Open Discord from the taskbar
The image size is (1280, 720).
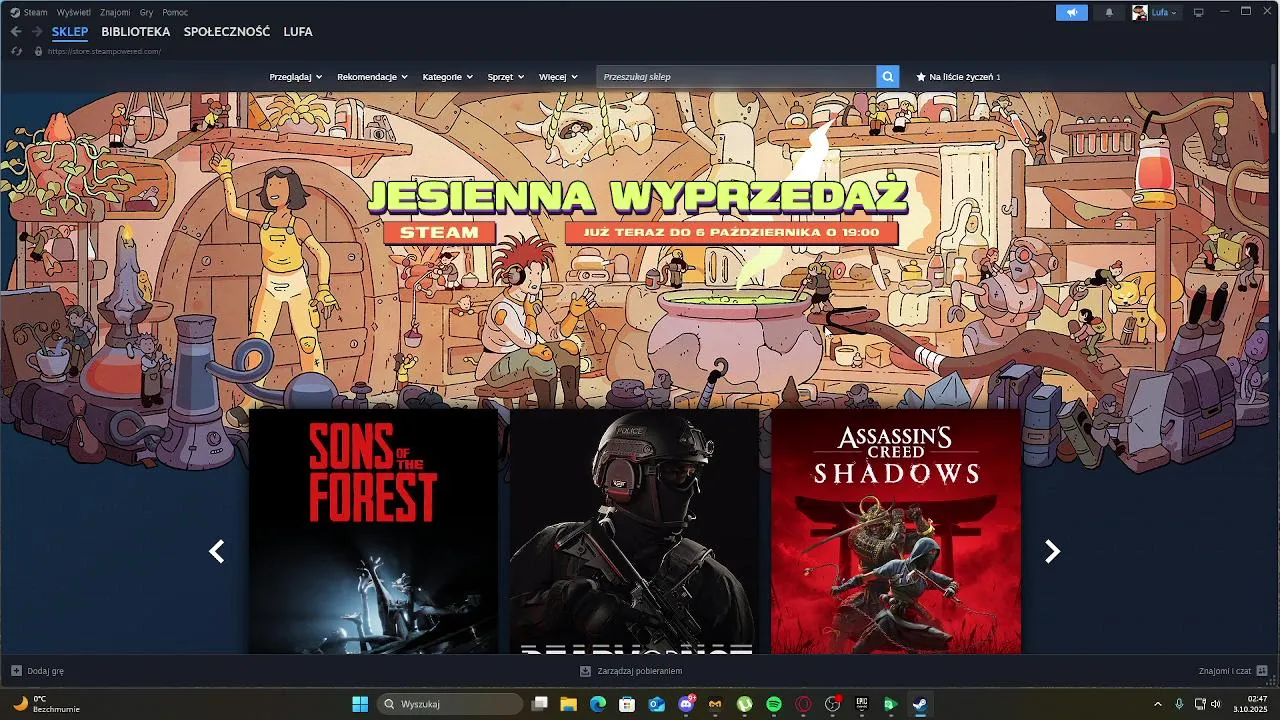pos(686,704)
